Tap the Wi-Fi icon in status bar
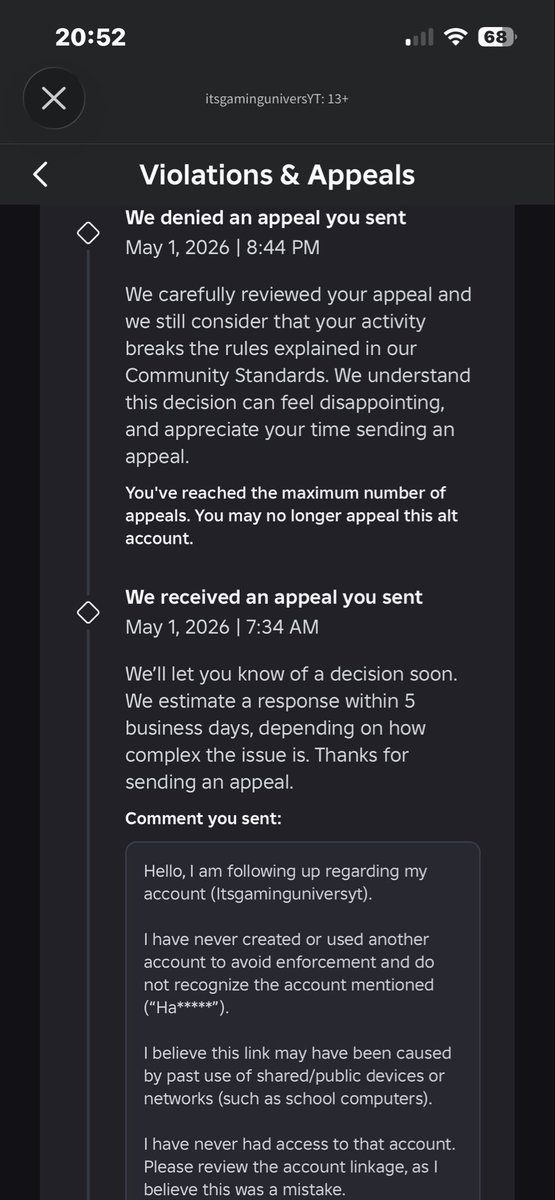 457,37
